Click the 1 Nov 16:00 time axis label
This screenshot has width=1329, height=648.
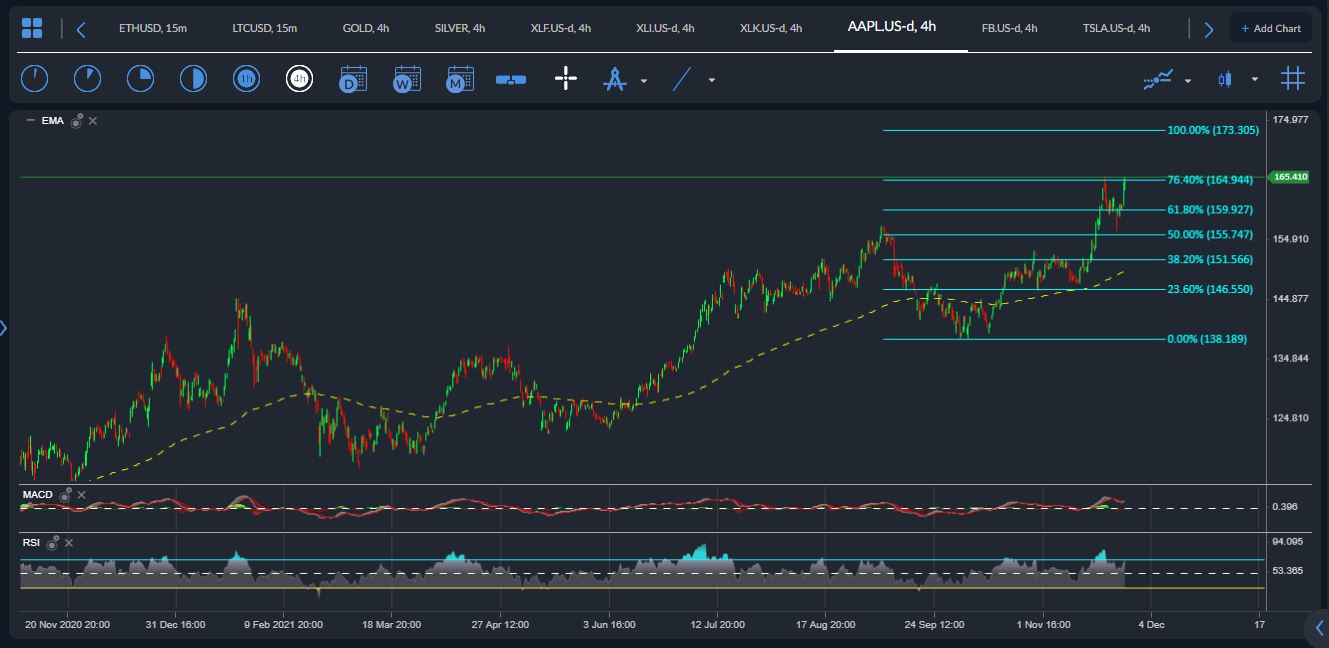tap(1042, 625)
